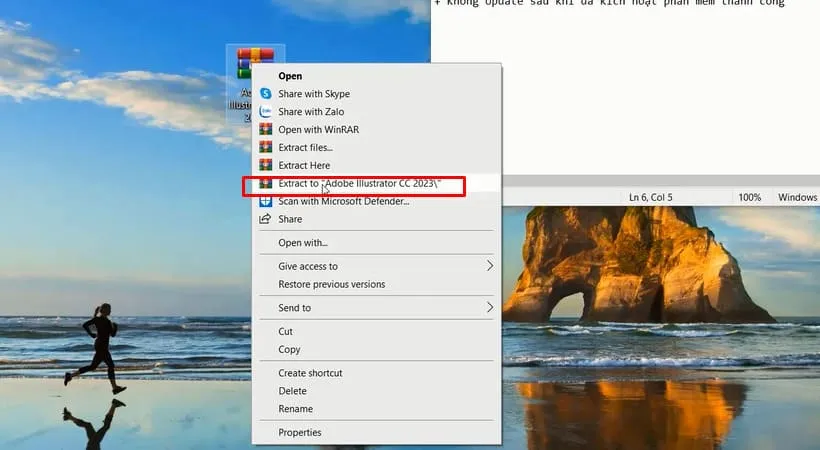Choose Share with Zalo

[x=377, y=111]
